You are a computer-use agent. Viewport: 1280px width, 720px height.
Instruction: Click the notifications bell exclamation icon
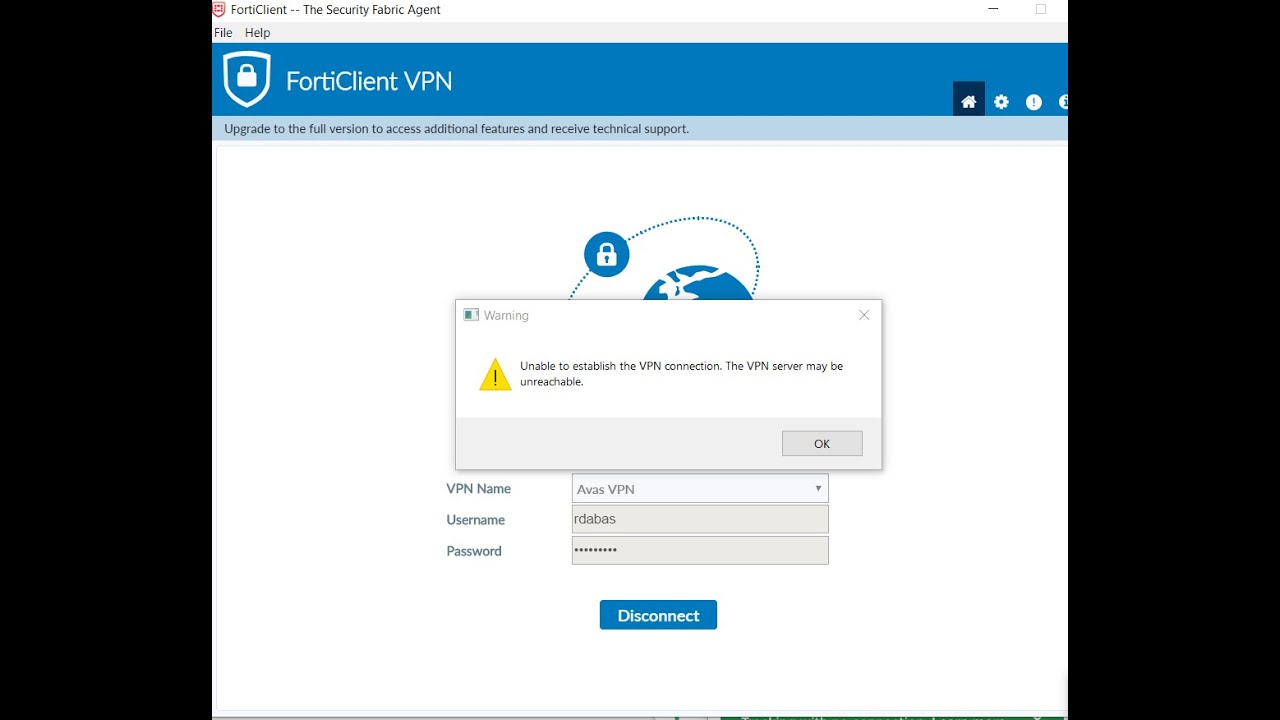point(1033,101)
